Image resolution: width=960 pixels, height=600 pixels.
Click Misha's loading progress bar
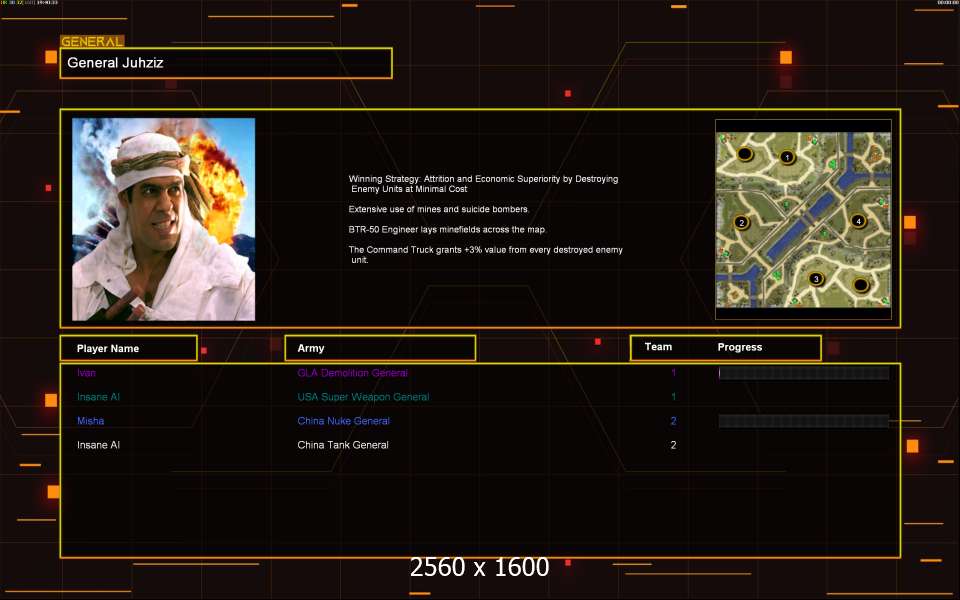coord(803,421)
